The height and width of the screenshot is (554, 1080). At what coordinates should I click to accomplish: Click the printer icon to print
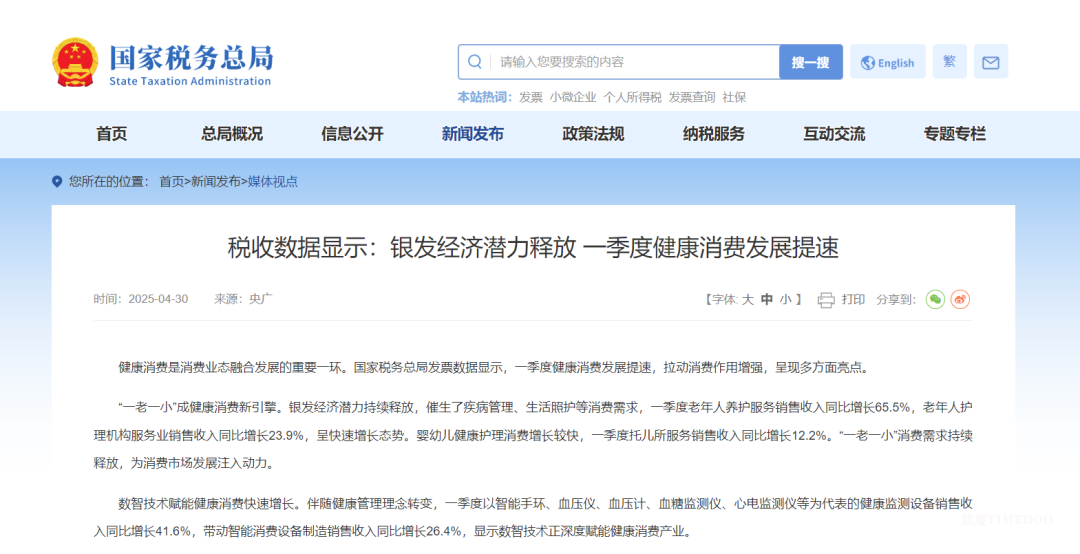[826, 300]
